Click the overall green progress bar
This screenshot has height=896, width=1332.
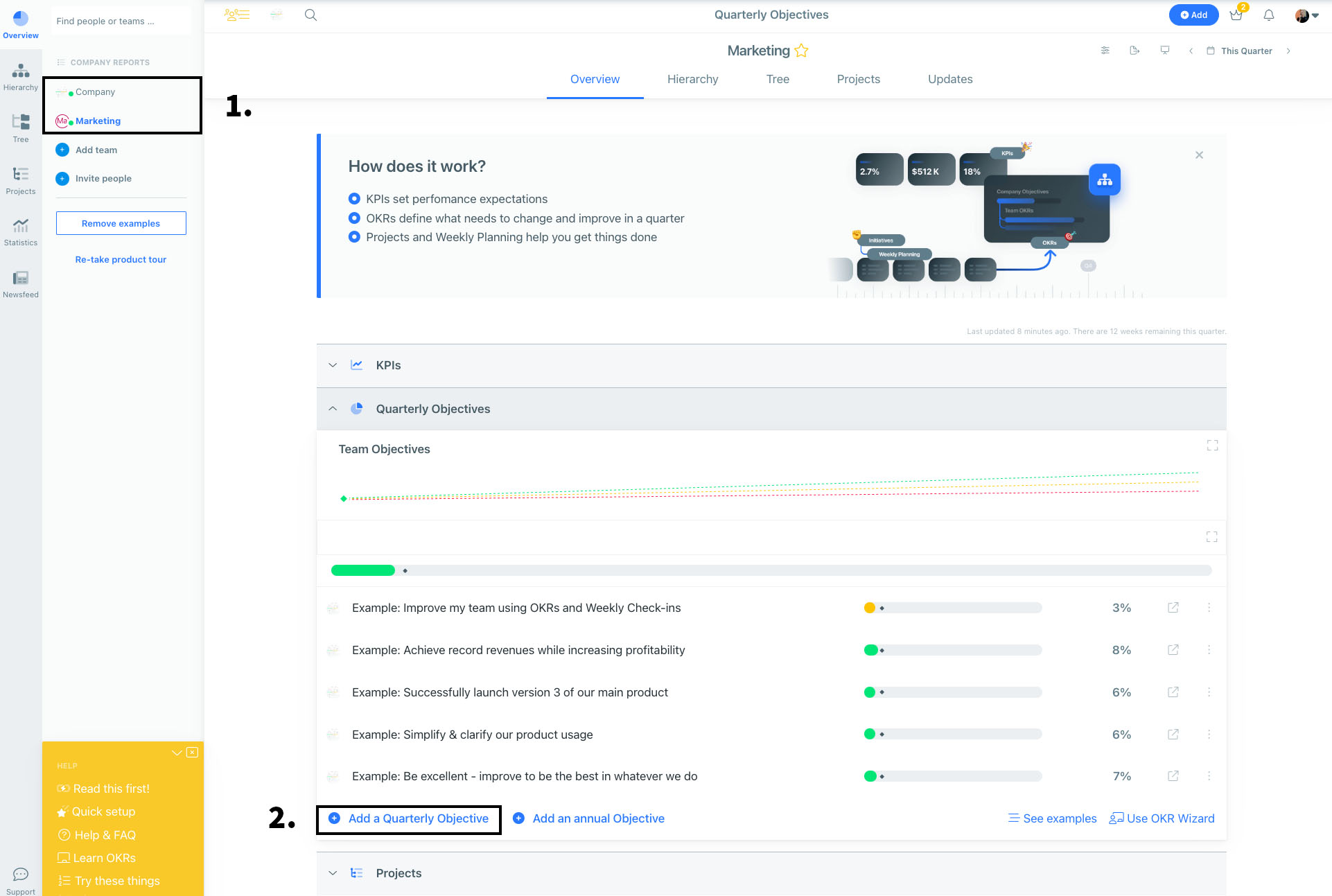click(x=363, y=570)
